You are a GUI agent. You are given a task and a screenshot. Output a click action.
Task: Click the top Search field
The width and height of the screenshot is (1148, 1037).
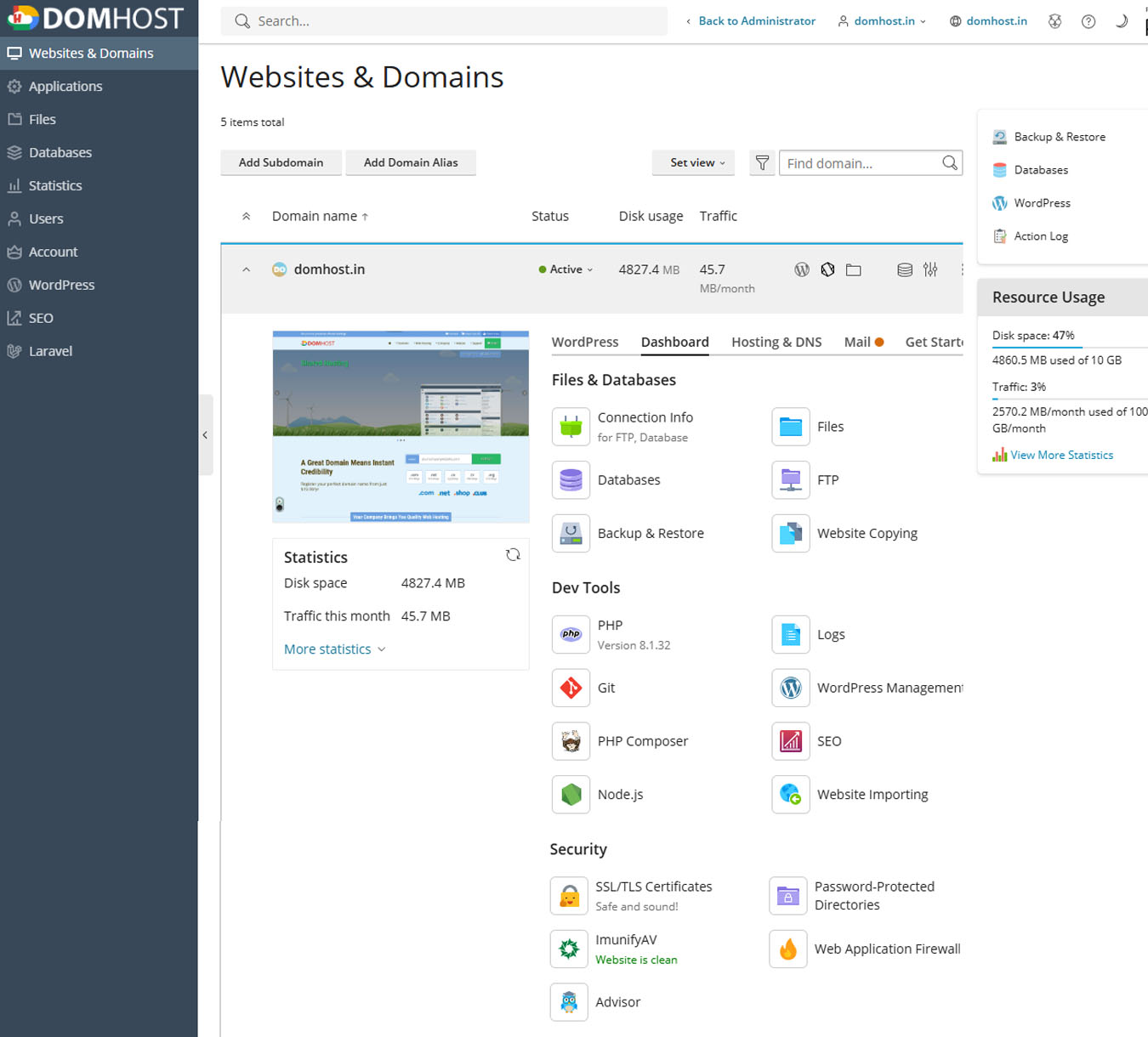(x=444, y=21)
